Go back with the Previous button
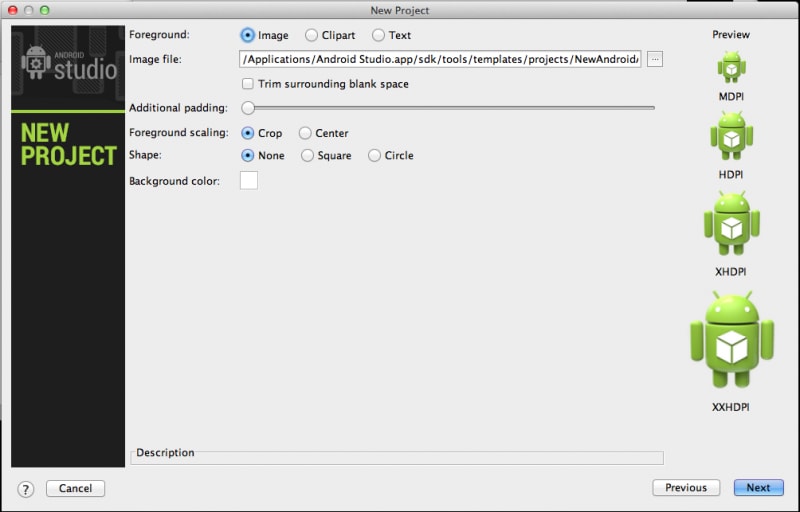The height and width of the screenshot is (512, 800). click(686, 488)
